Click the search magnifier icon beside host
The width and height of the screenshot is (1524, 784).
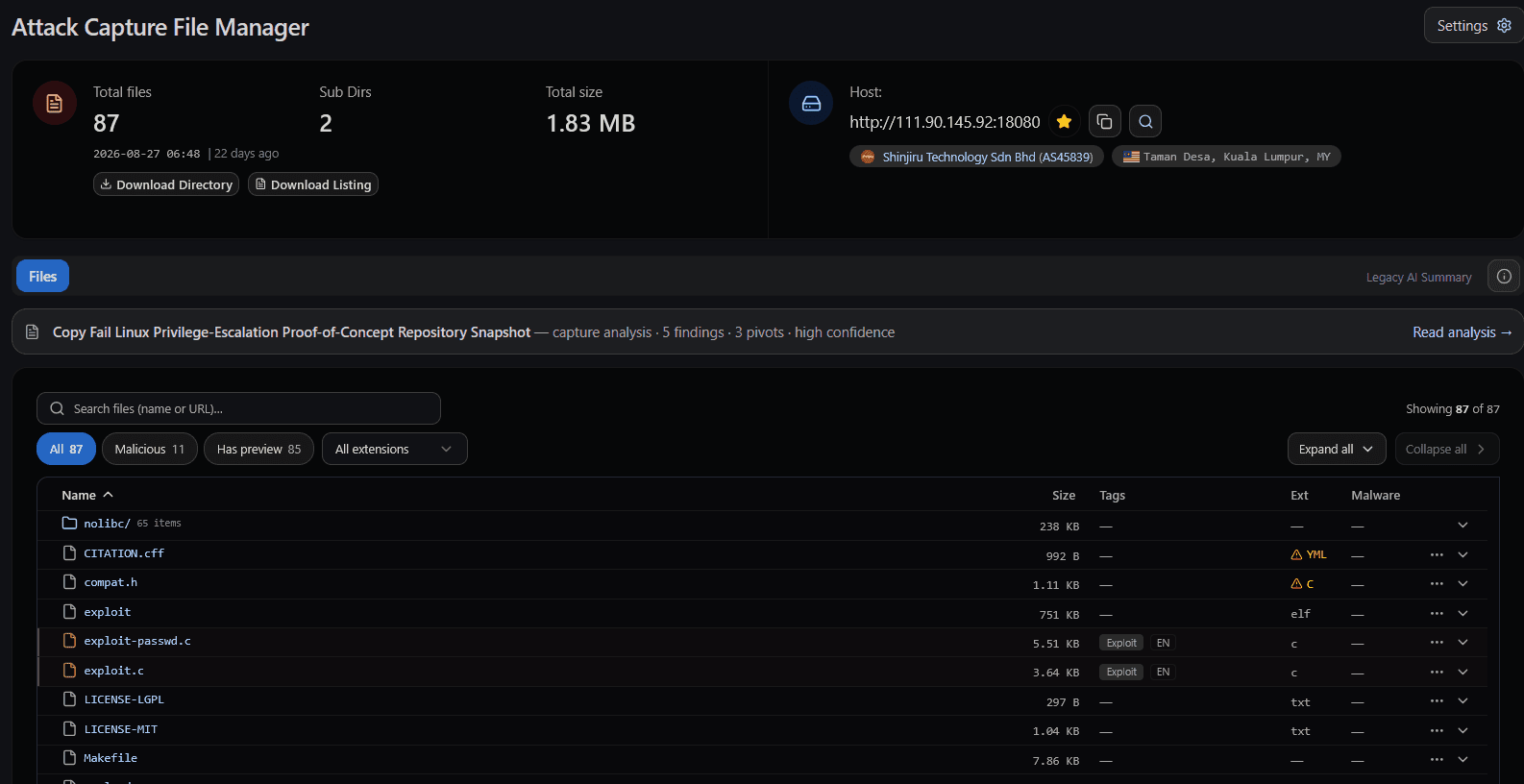[x=1145, y=121]
